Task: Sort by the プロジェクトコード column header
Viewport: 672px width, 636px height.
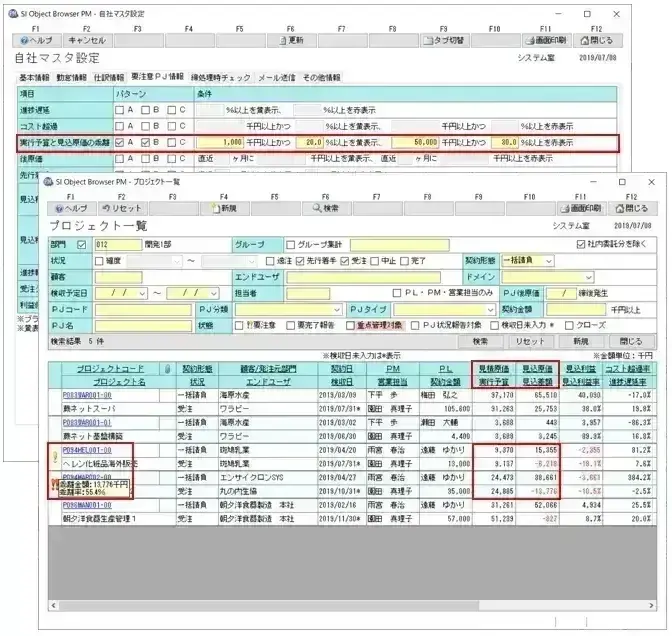Action: coord(111,369)
